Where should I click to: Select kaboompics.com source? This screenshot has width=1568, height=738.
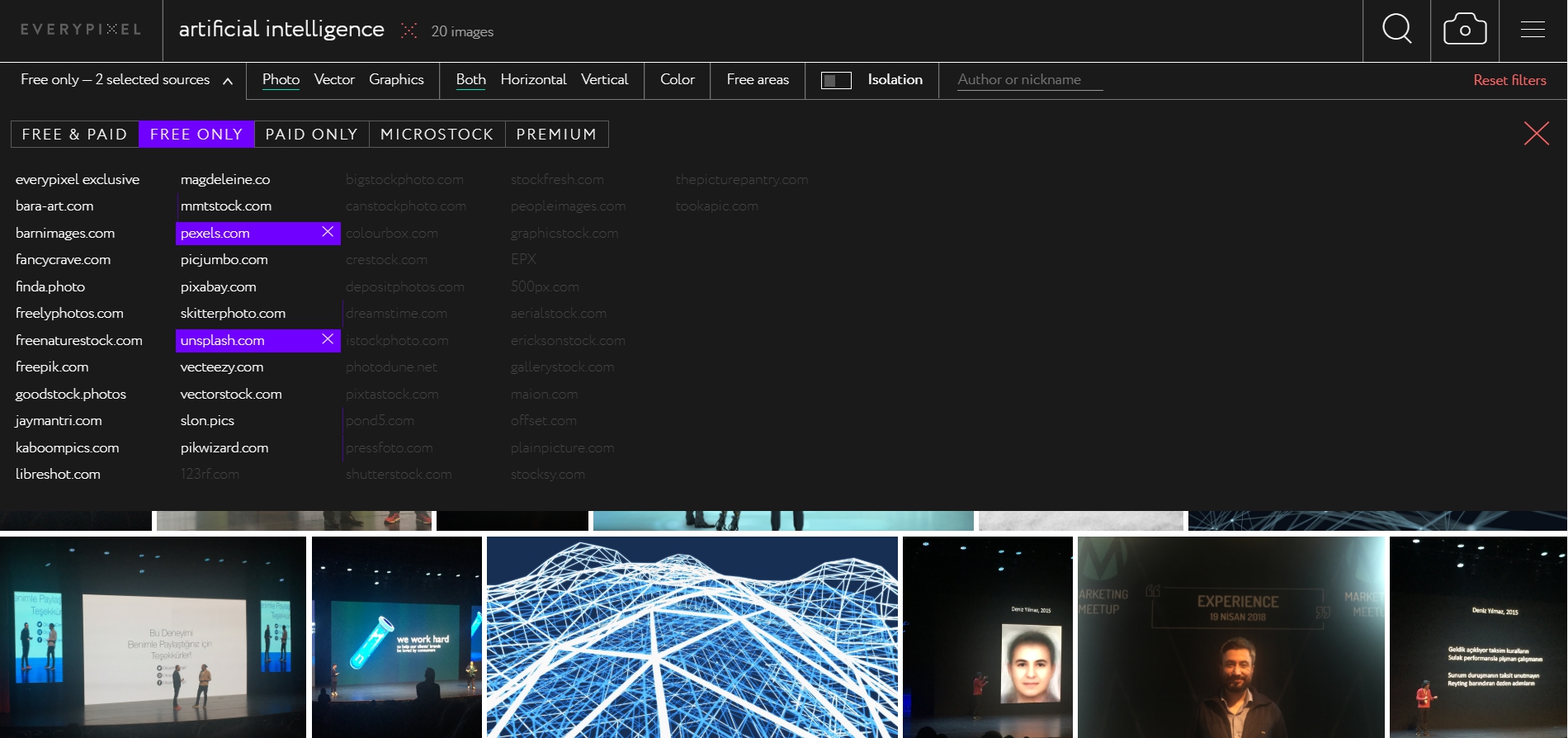click(x=67, y=447)
